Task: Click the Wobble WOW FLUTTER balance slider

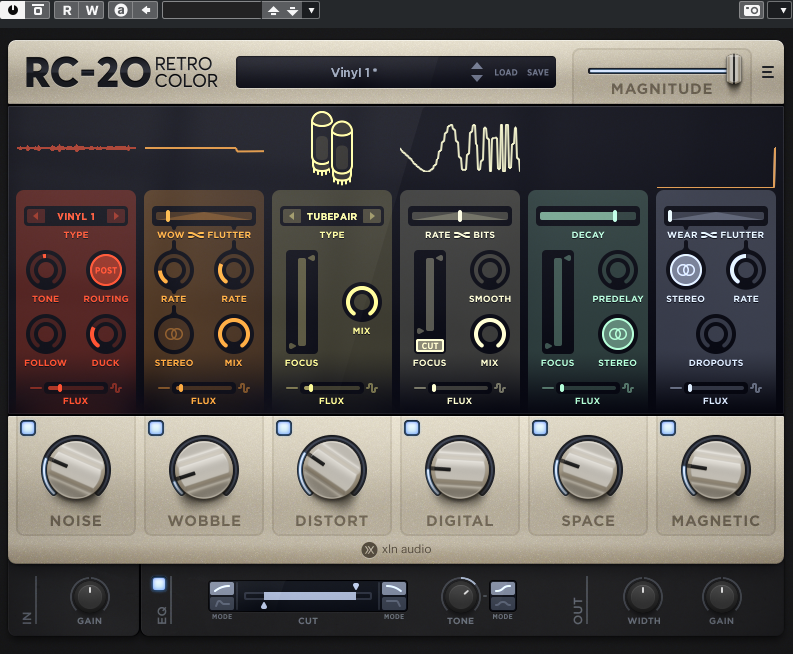Action: point(204,216)
